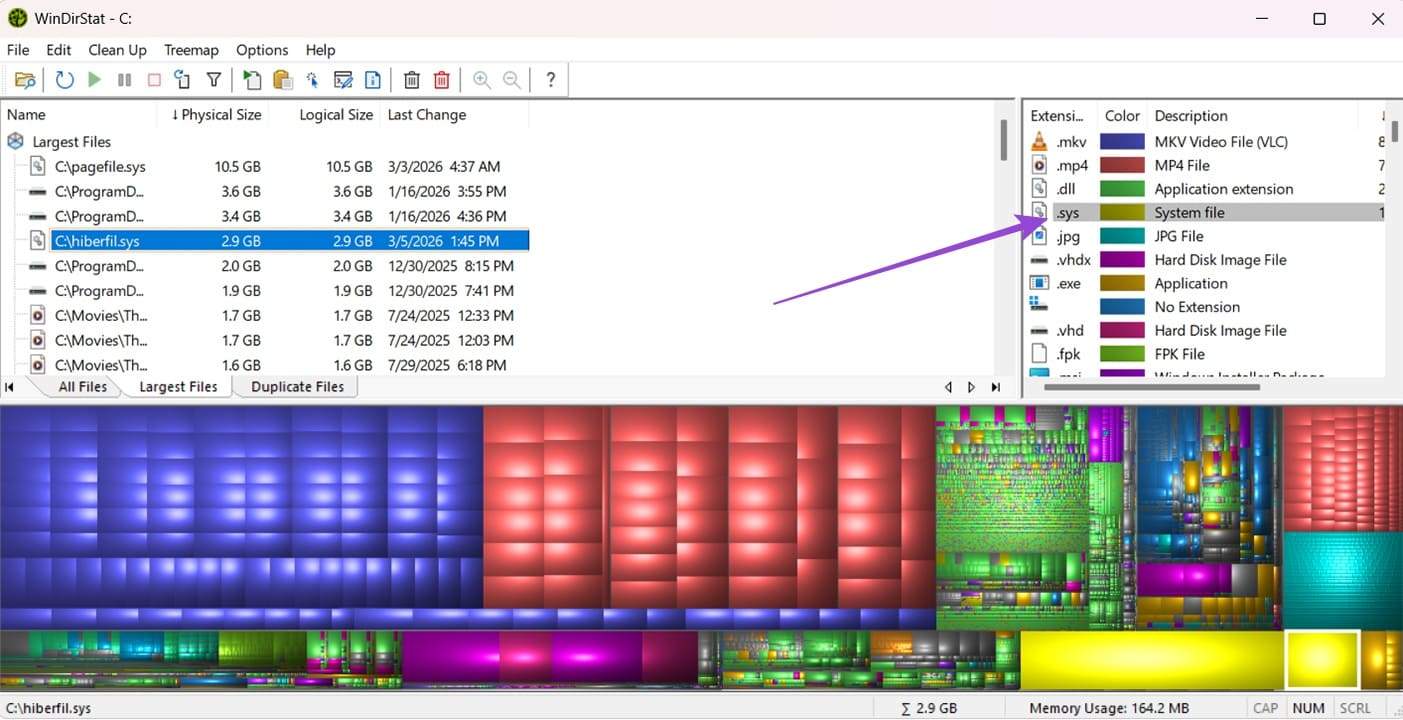Switch to the Duplicate Files tab
The width and height of the screenshot is (1403, 720).
297,386
